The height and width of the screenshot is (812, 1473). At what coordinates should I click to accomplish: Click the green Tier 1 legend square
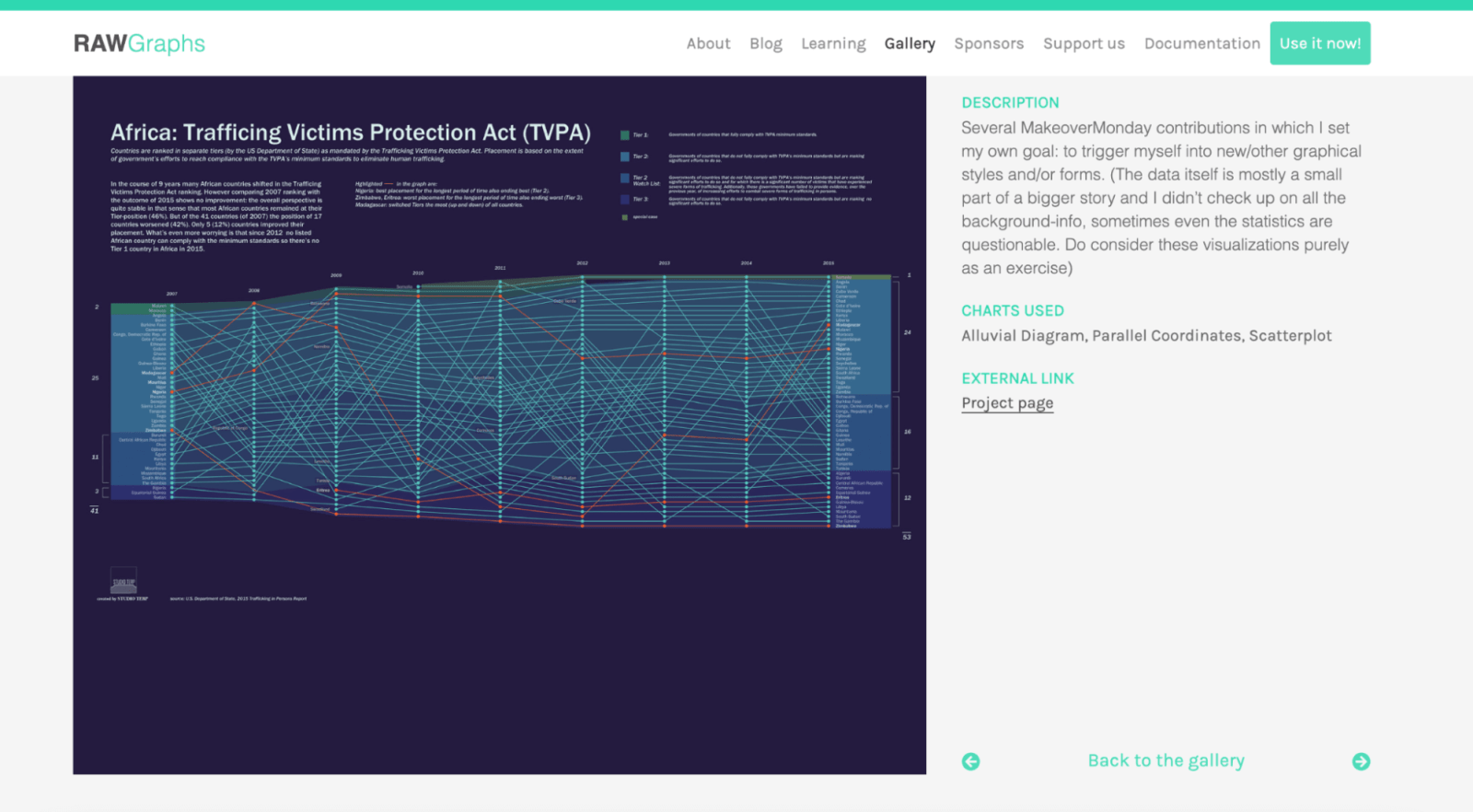625,135
